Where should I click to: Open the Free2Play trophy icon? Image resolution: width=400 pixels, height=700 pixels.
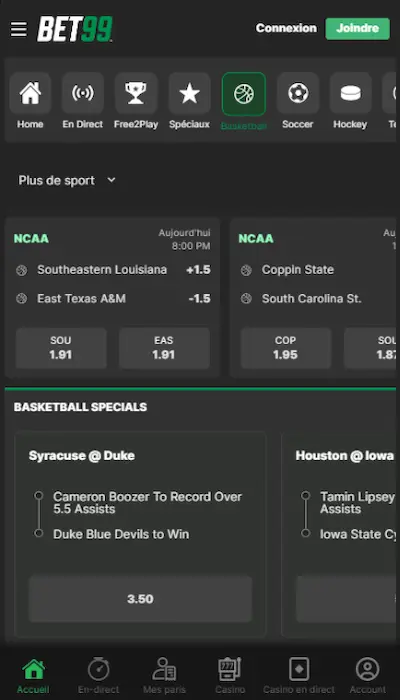click(x=136, y=93)
